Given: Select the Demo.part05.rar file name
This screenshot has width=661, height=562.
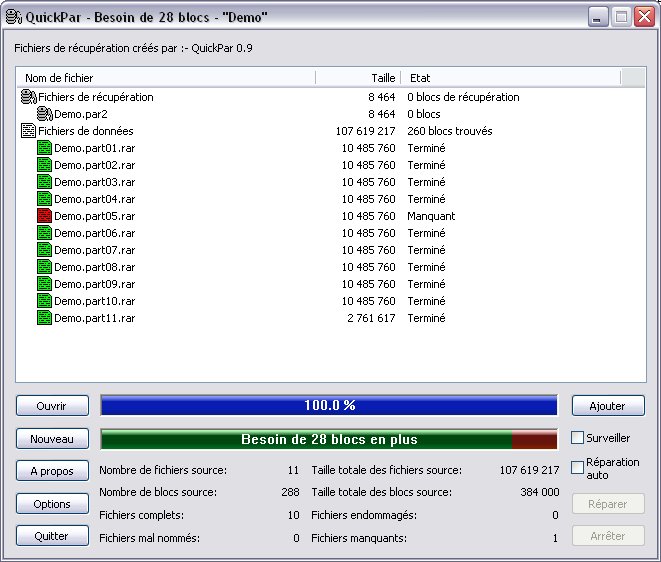Looking at the screenshot, I should pyautogui.click(x=94, y=216).
